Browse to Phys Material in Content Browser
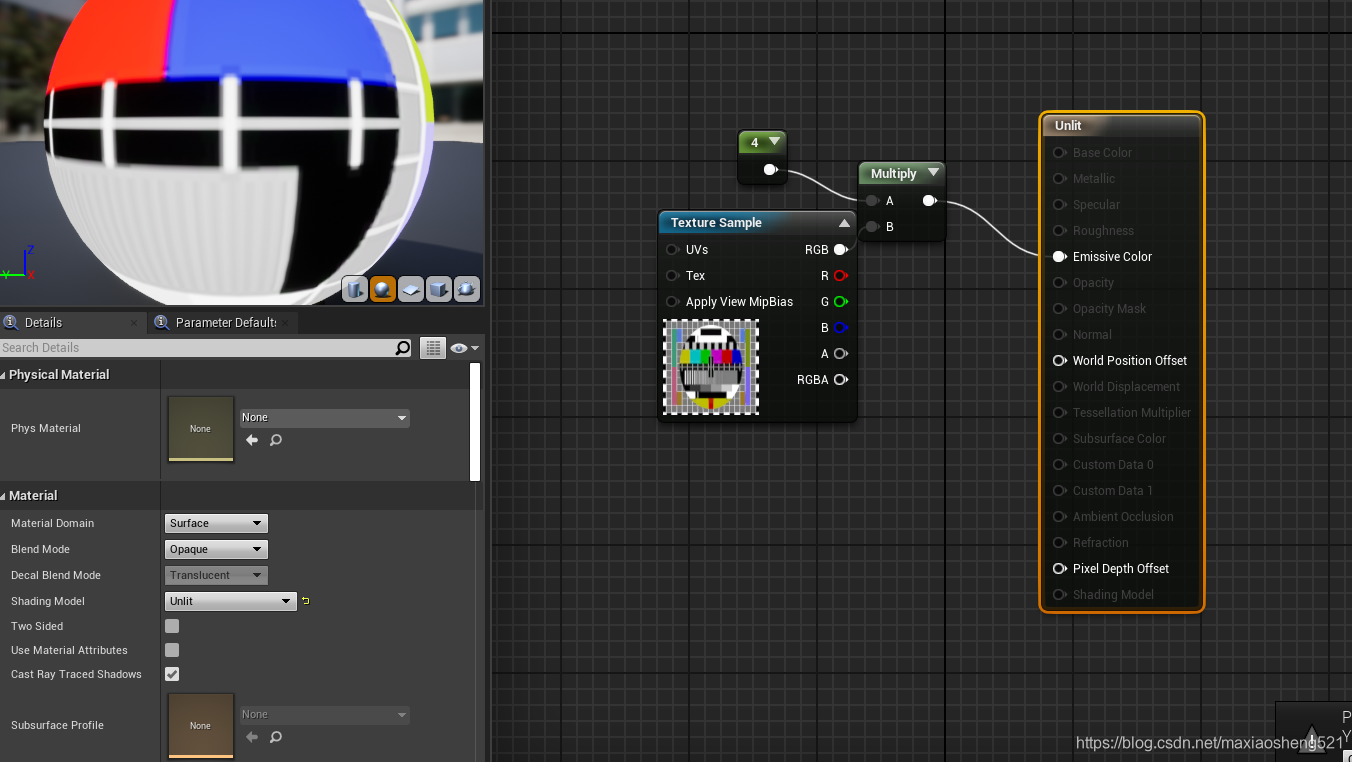The height and width of the screenshot is (762, 1352). click(276, 440)
